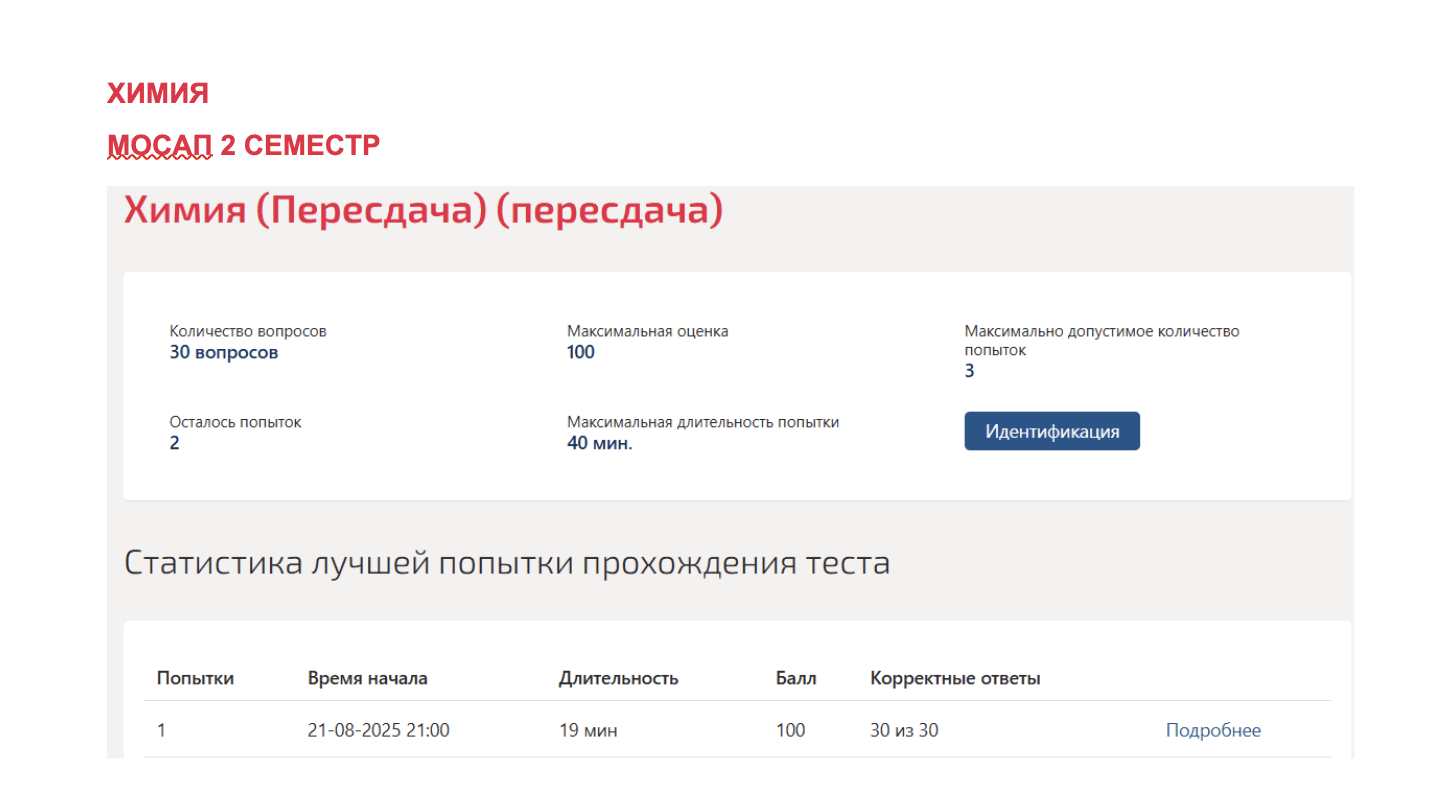
Task: Click the Идентификация button
Action: tap(1051, 431)
